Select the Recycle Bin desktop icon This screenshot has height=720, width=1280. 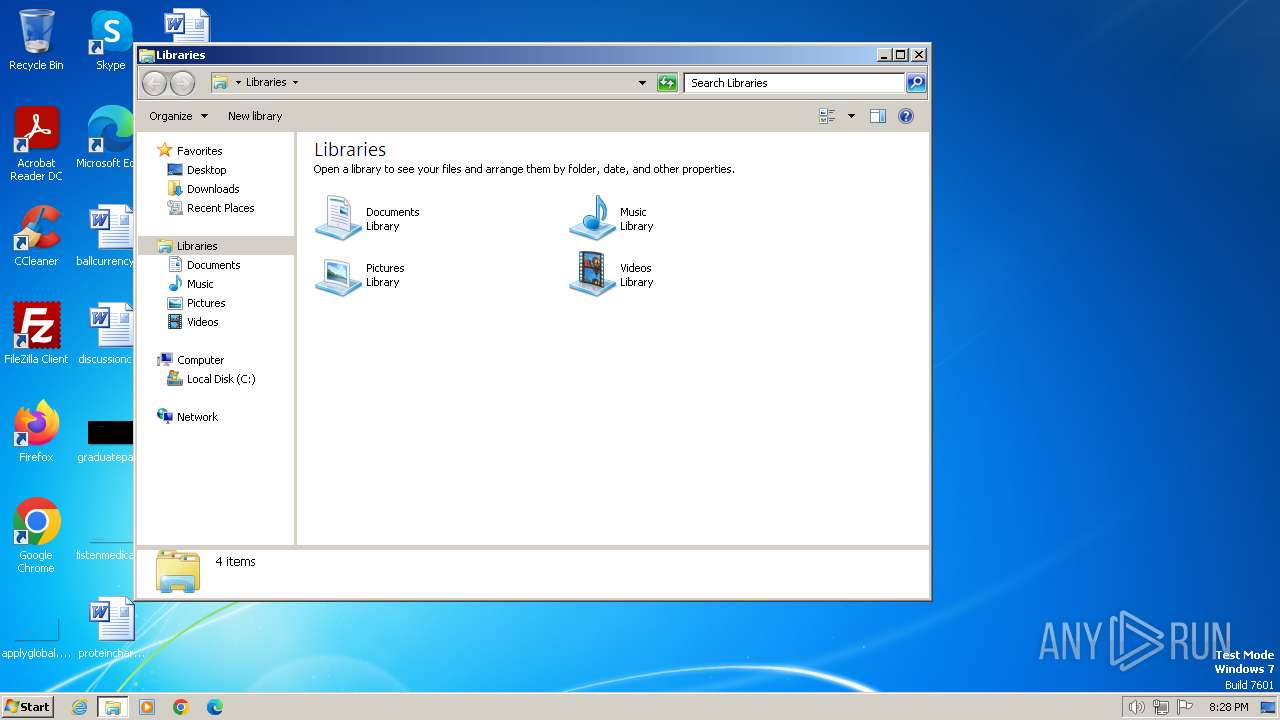36,40
